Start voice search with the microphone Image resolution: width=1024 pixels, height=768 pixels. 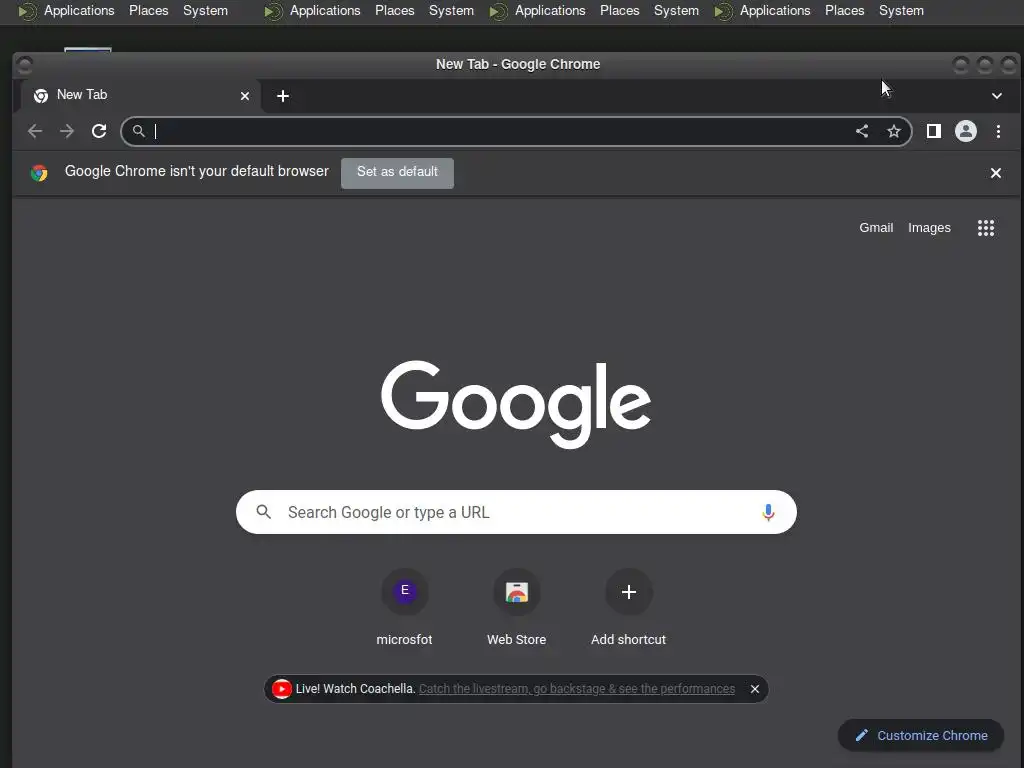click(768, 513)
